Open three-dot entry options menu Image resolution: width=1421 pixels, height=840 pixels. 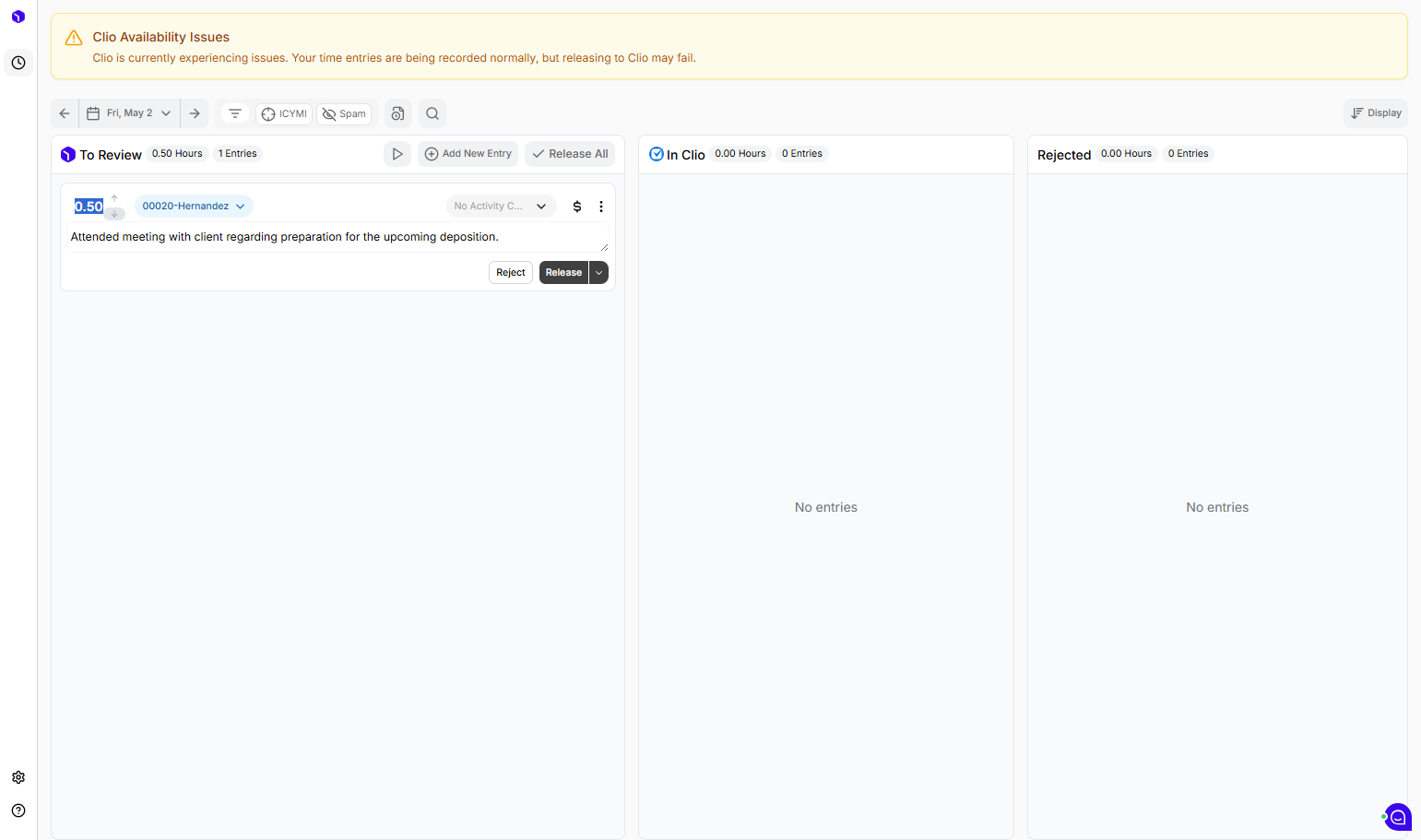[x=601, y=207]
